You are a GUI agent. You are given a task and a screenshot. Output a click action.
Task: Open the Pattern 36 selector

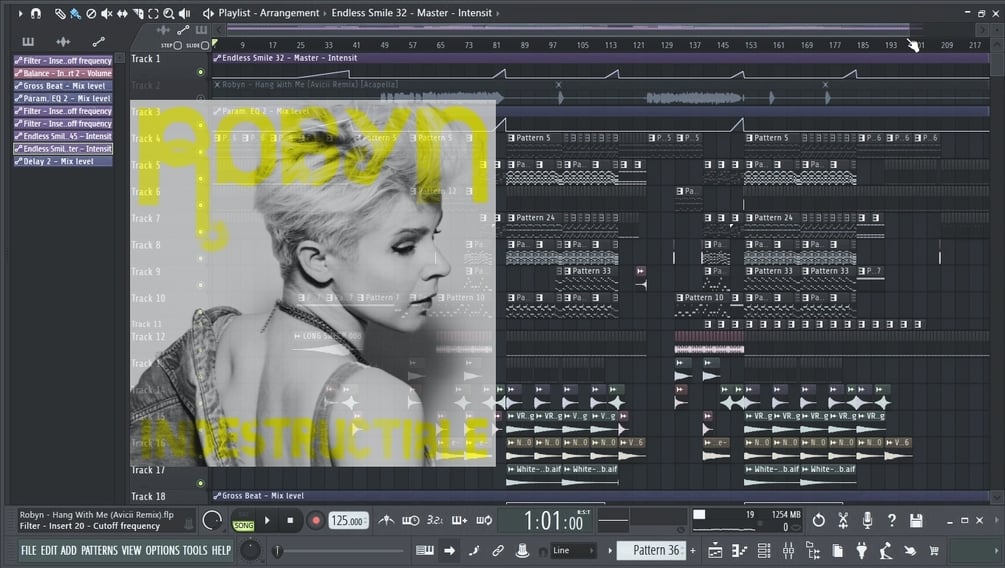click(x=651, y=550)
